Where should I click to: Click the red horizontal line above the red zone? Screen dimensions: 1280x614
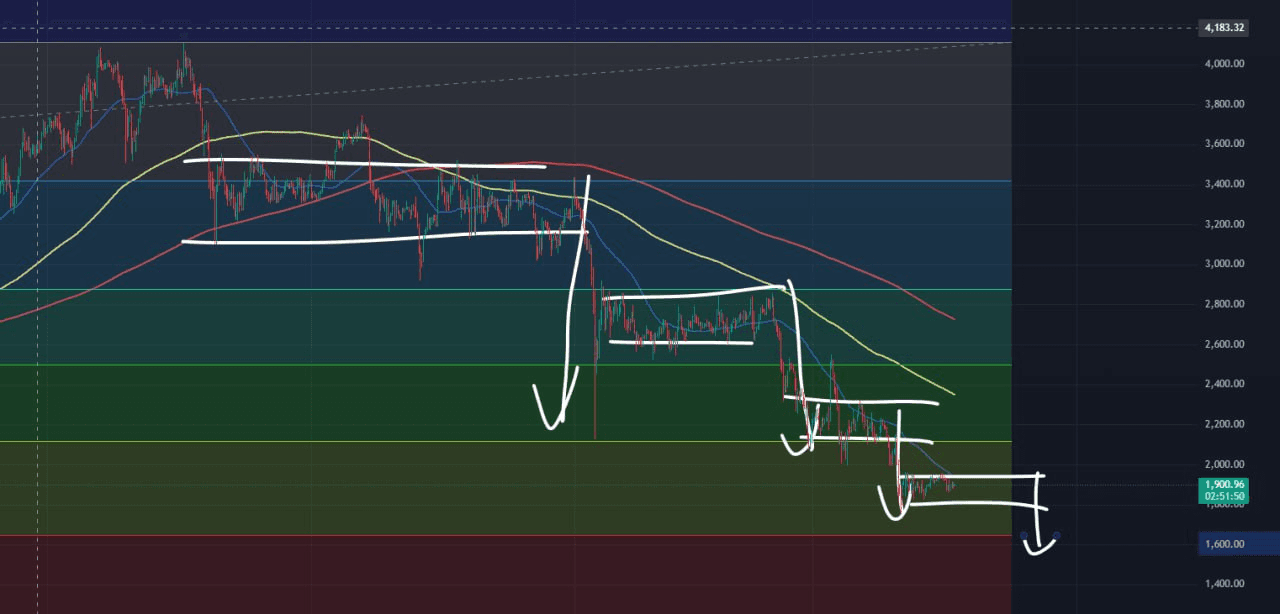(x=500, y=535)
